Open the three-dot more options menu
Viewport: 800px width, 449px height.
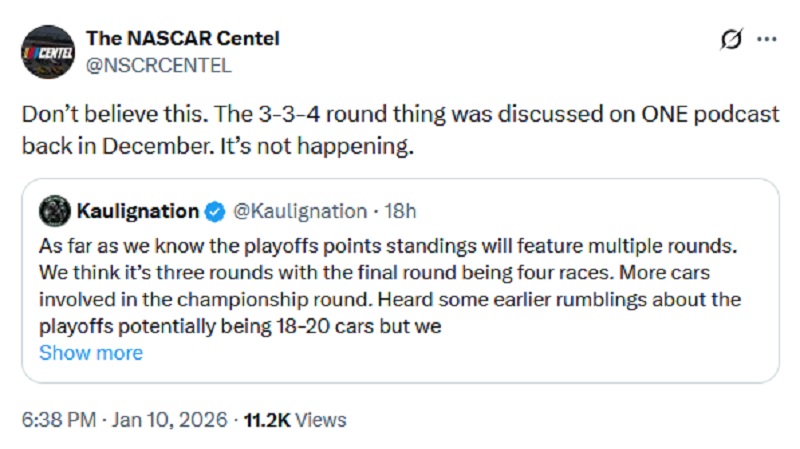point(767,40)
